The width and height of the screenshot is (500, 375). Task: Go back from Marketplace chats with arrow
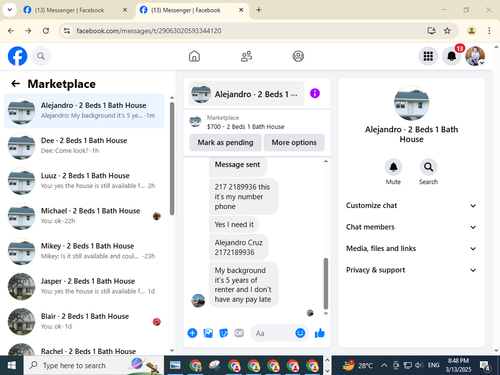pos(15,84)
